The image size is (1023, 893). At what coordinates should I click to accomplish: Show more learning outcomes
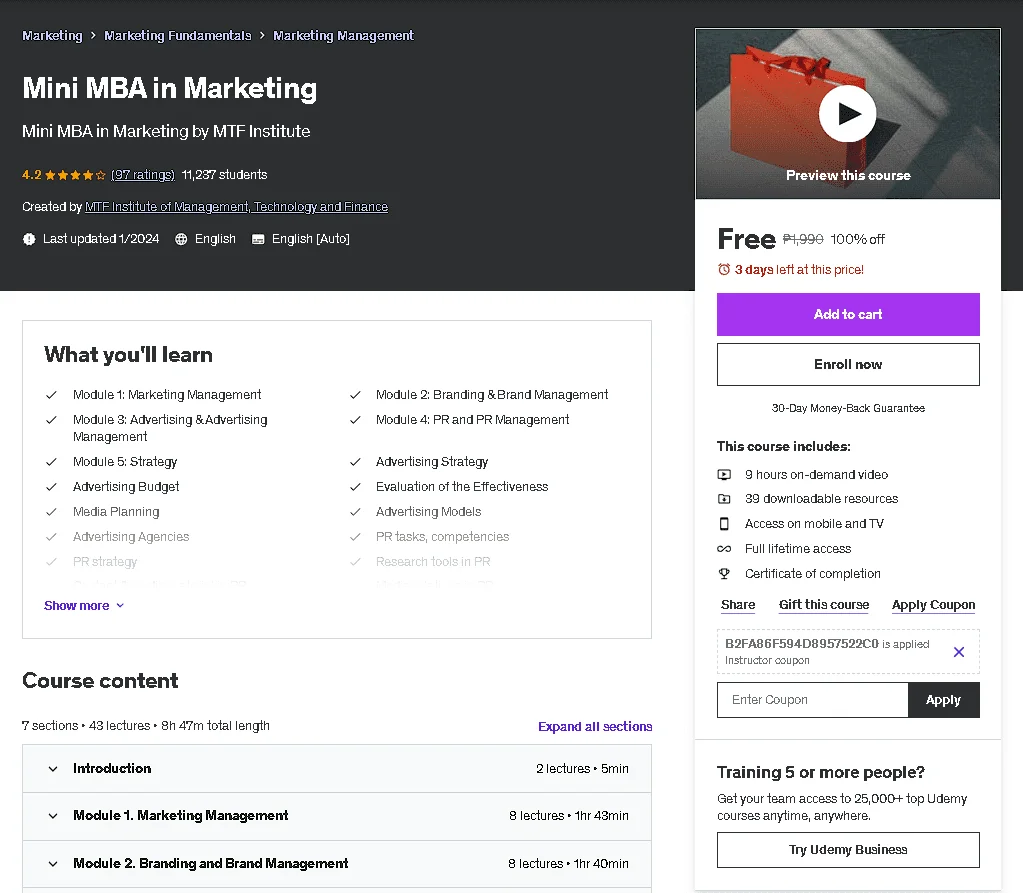point(84,605)
